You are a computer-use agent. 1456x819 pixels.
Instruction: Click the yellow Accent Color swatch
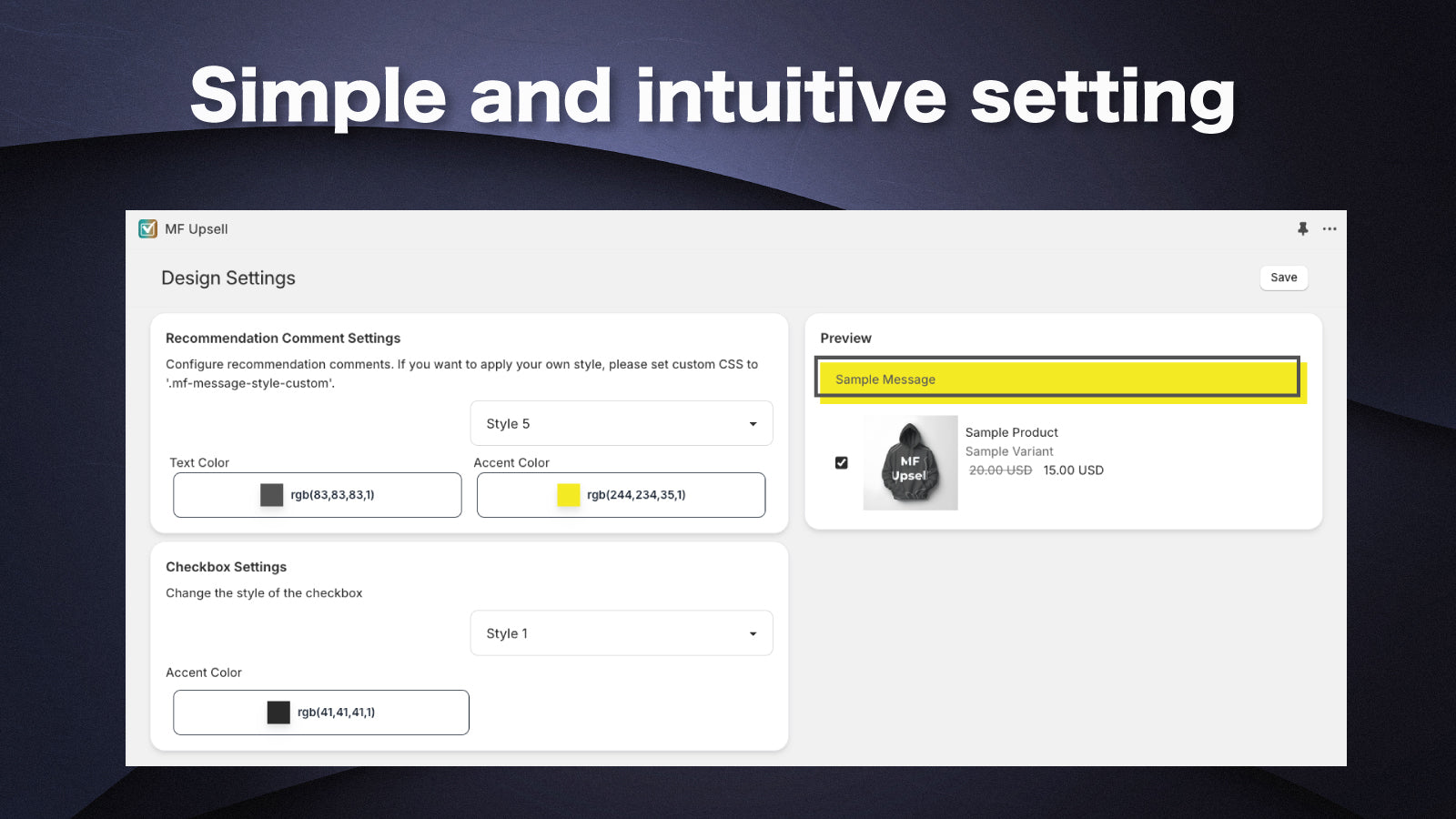click(568, 495)
